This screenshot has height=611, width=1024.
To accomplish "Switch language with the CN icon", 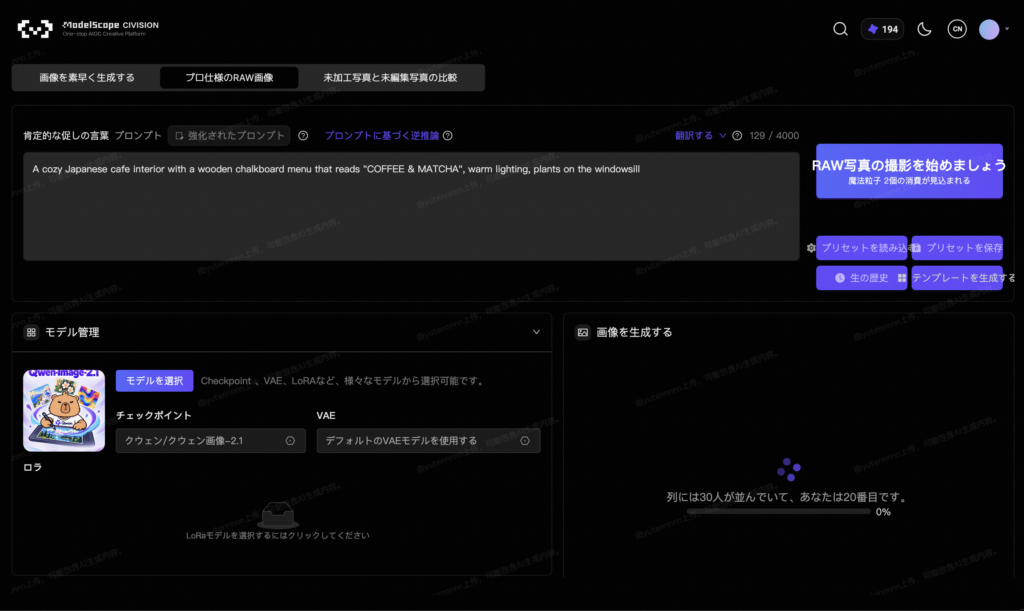I will (957, 29).
